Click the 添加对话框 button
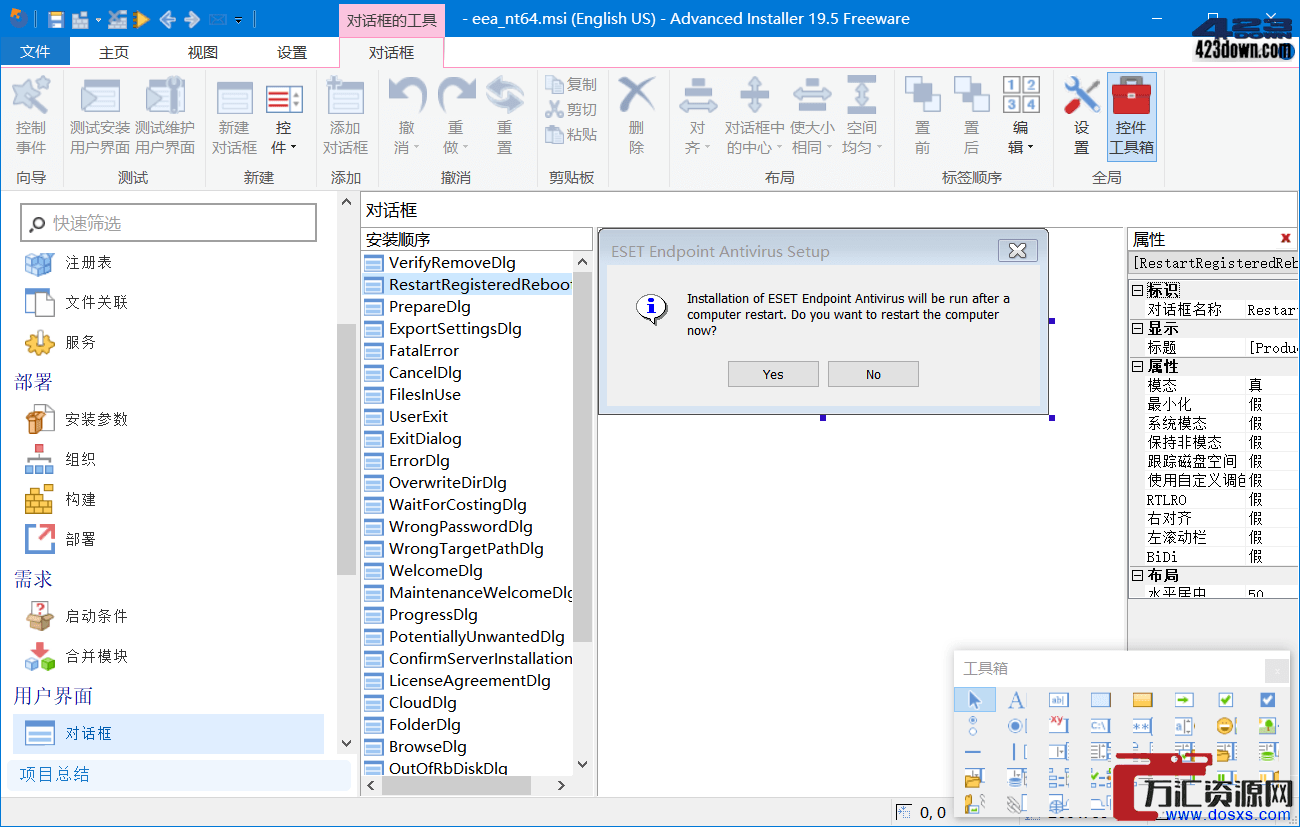 pos(345,116)
